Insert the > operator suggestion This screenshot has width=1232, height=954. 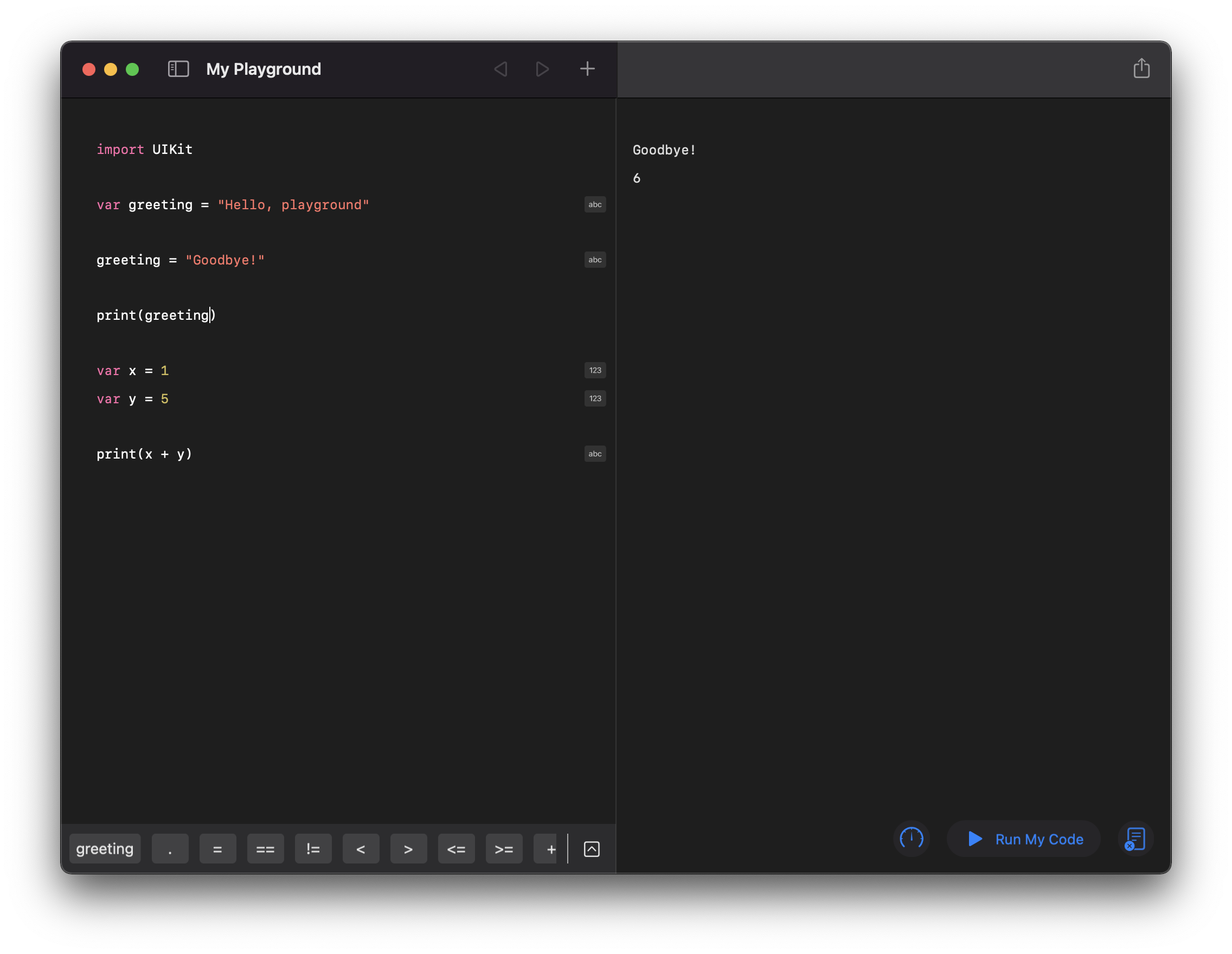click(x=408, y=848)
